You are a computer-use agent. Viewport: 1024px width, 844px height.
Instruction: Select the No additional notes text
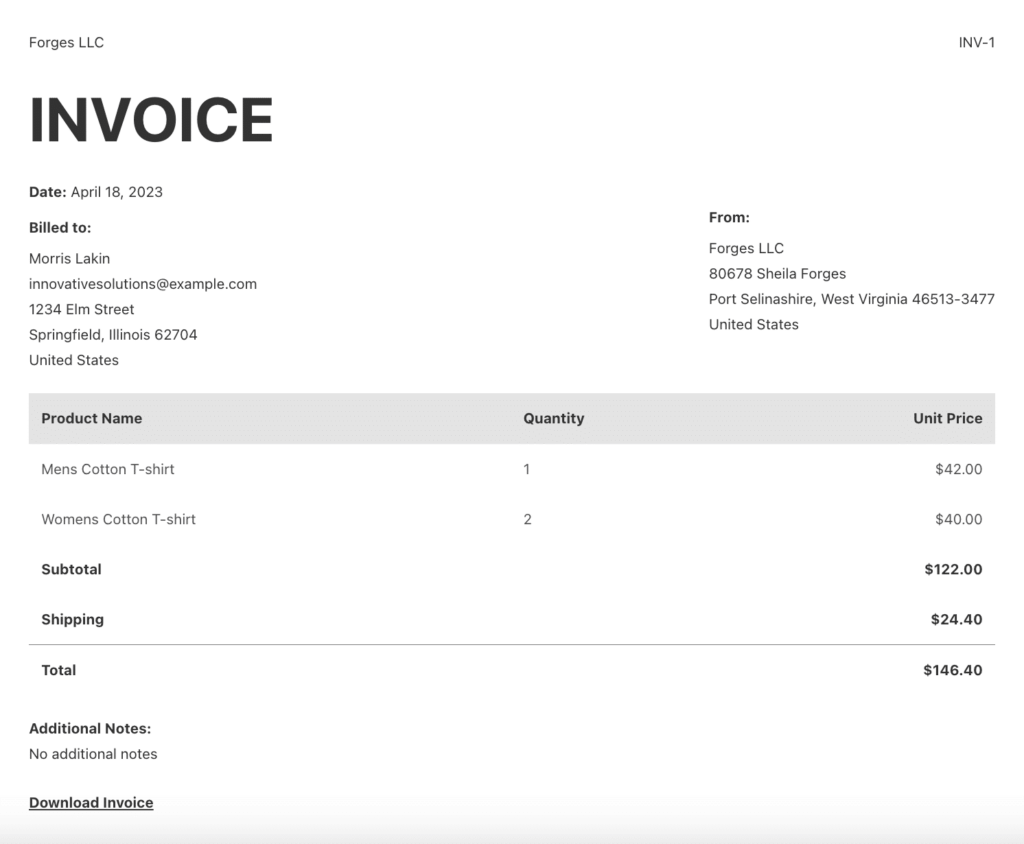[93, 754]
